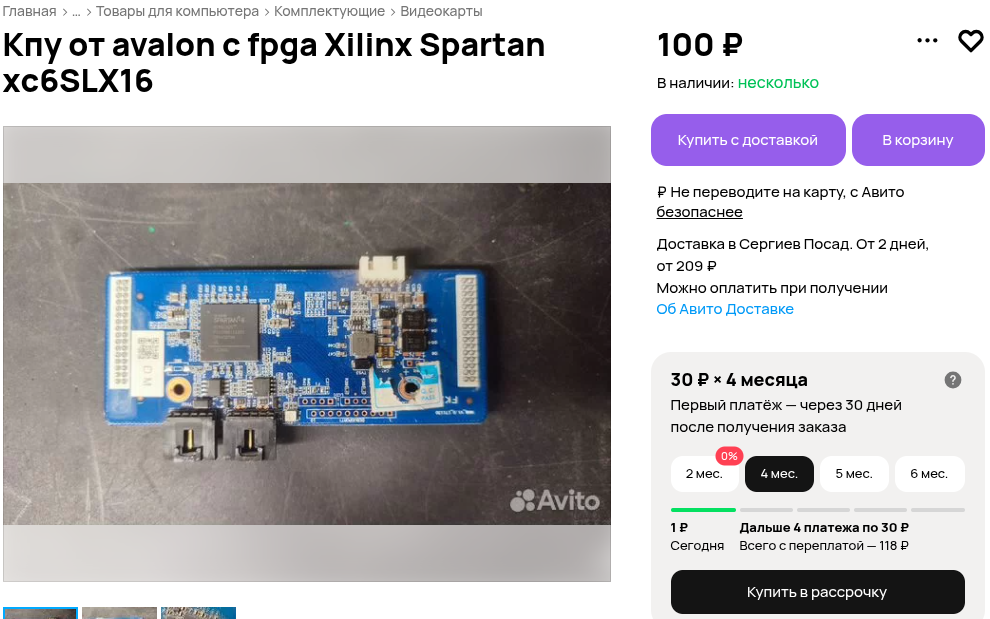The image size is (990, 619).
Task: Open Комплектующие breadcrumb category
Action: coord(329,11)
